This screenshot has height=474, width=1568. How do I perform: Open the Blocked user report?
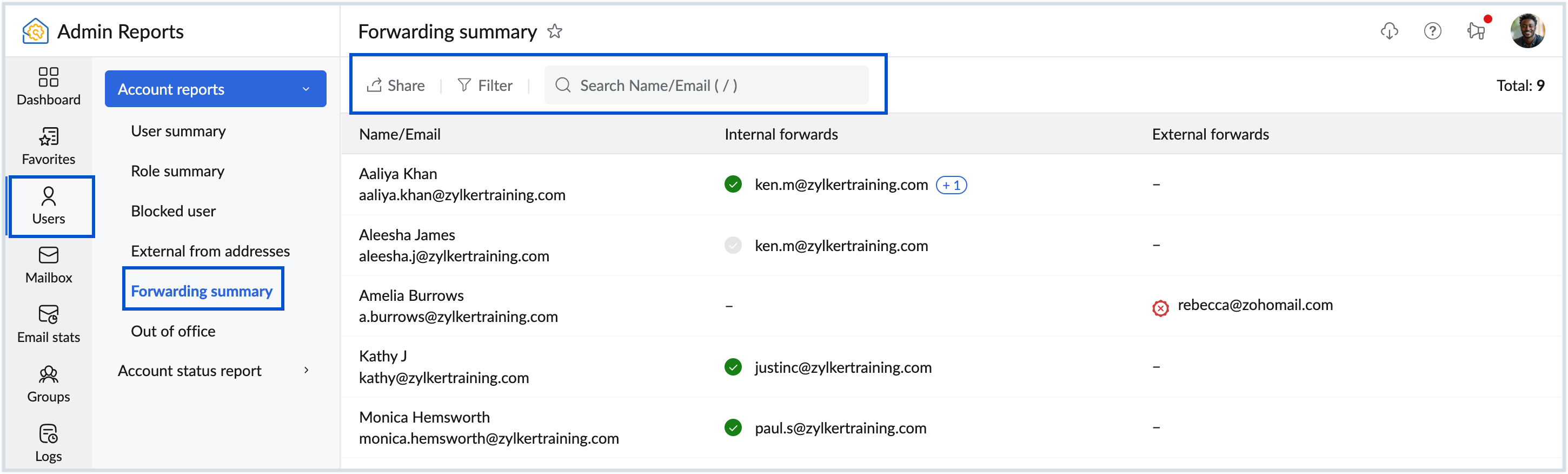click(174, 211)
